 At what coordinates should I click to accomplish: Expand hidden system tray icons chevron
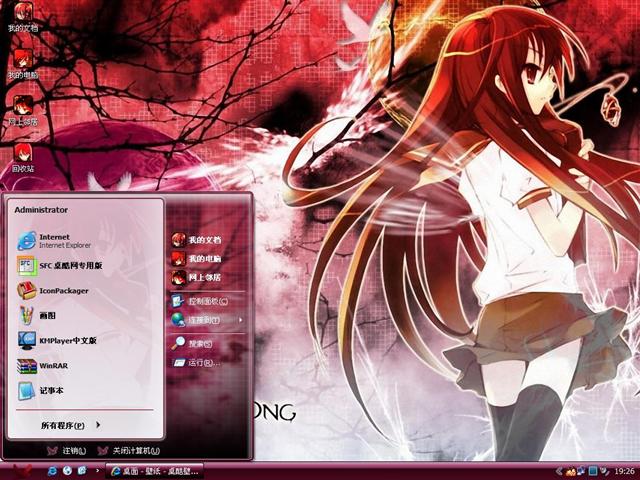click(559, 471)
